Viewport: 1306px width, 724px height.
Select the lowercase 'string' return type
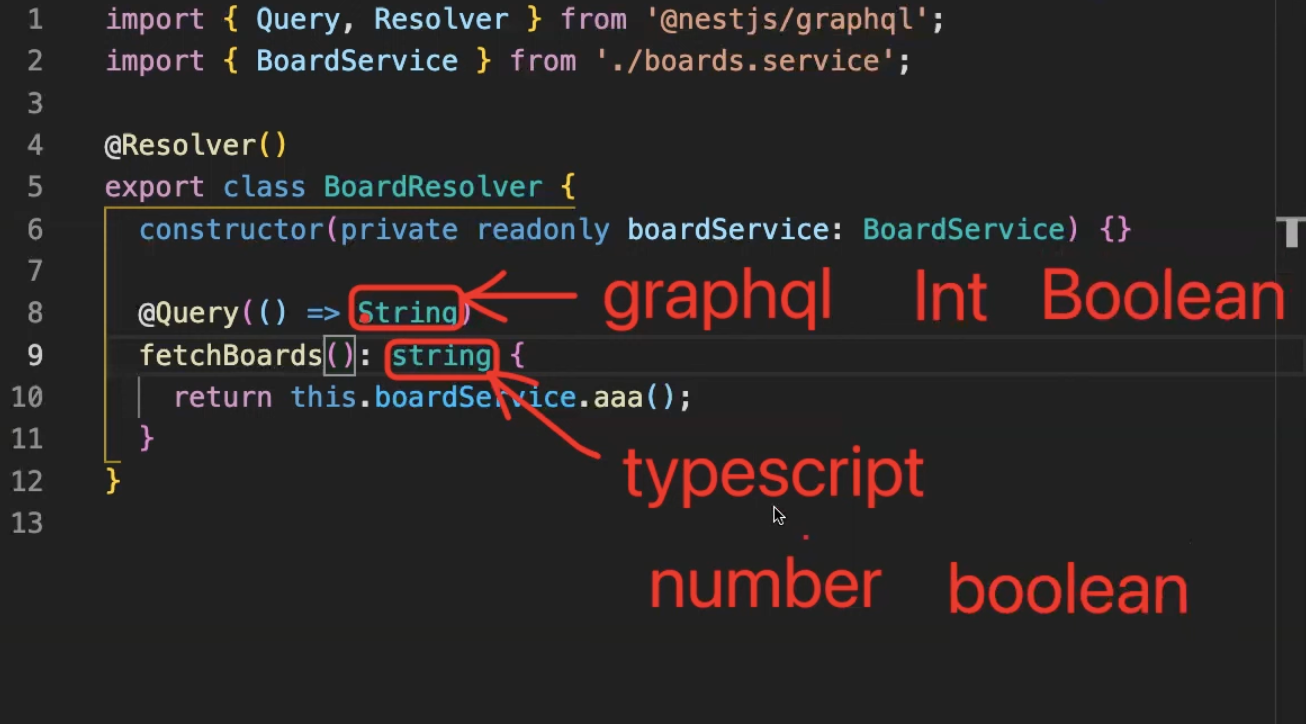(x=441, y=355)
